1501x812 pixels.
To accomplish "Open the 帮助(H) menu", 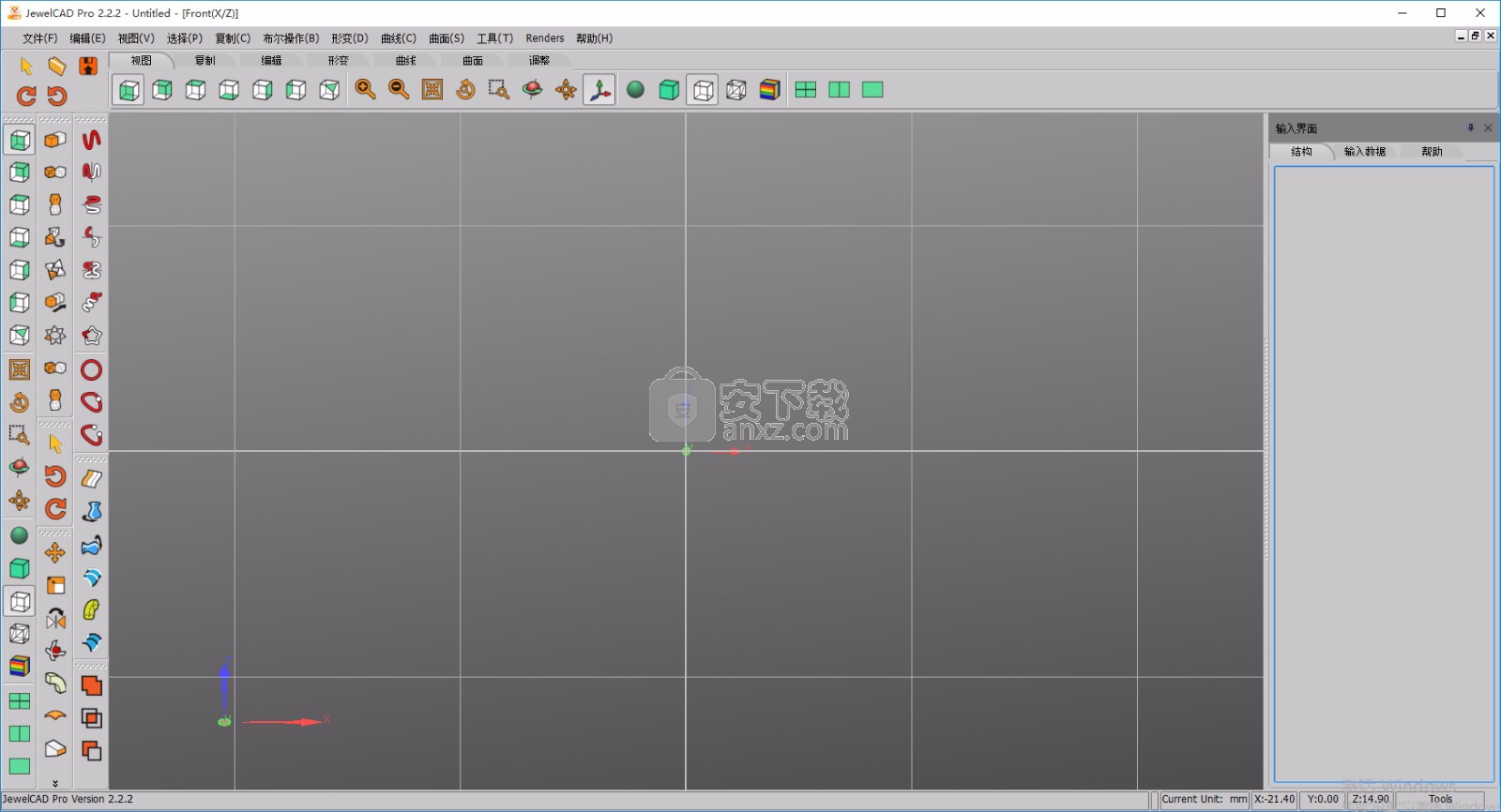I will (594, 38).
